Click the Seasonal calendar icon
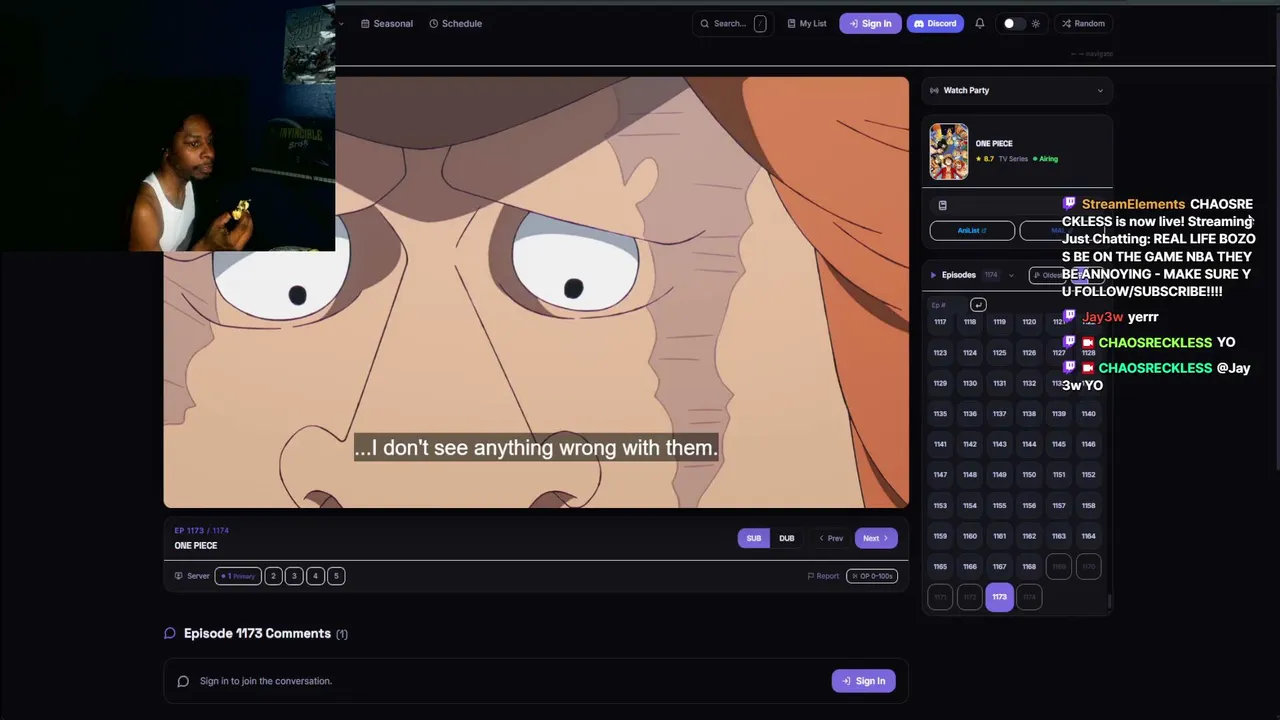The width and height of the screenshot is (1280, 720). point(365,23)
